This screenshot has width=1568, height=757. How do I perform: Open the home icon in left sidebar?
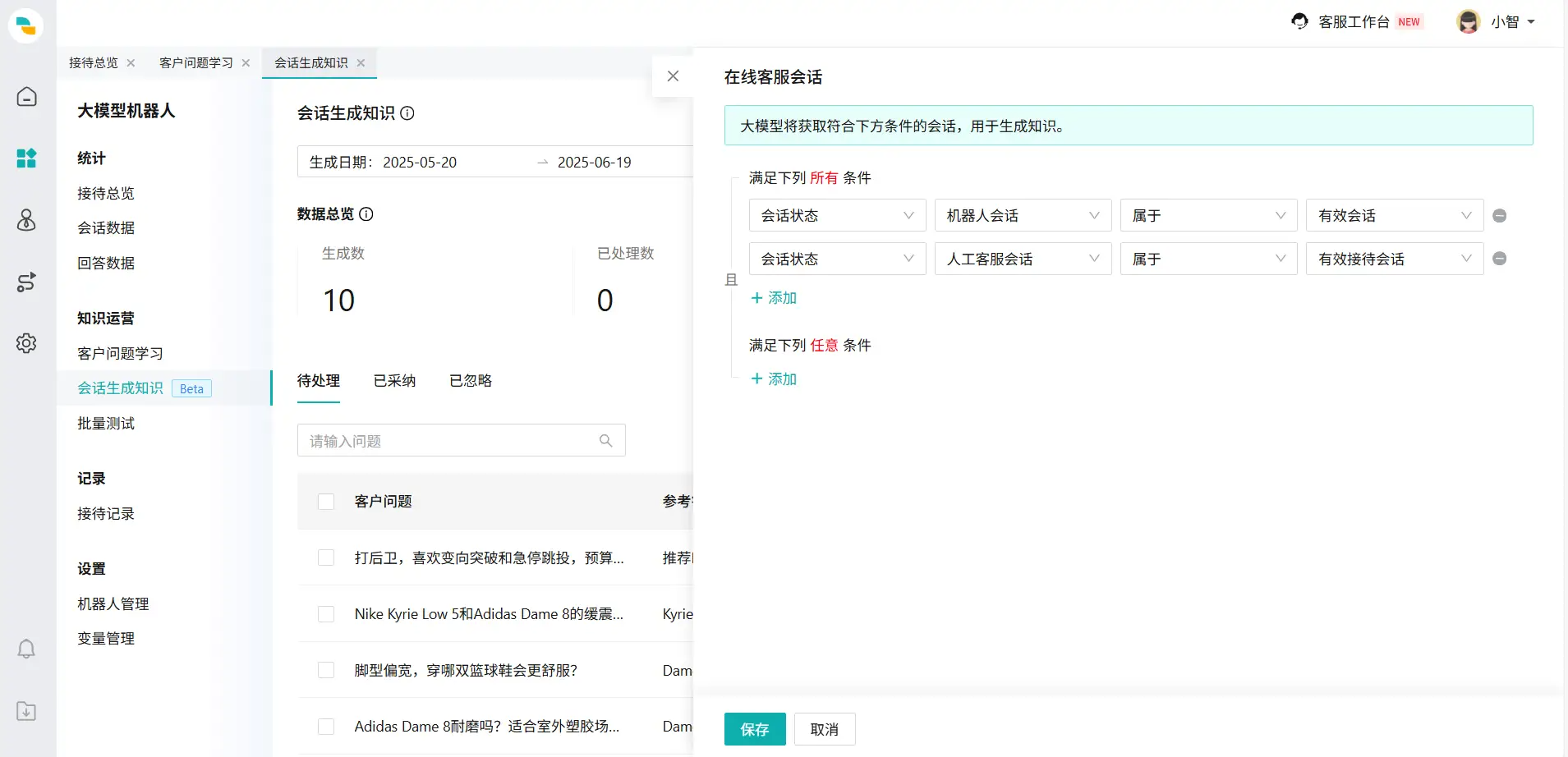tap(26, 97)
